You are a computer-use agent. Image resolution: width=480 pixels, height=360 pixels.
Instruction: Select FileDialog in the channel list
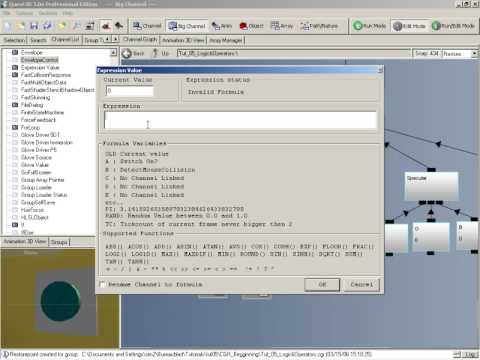click(32, 105)
